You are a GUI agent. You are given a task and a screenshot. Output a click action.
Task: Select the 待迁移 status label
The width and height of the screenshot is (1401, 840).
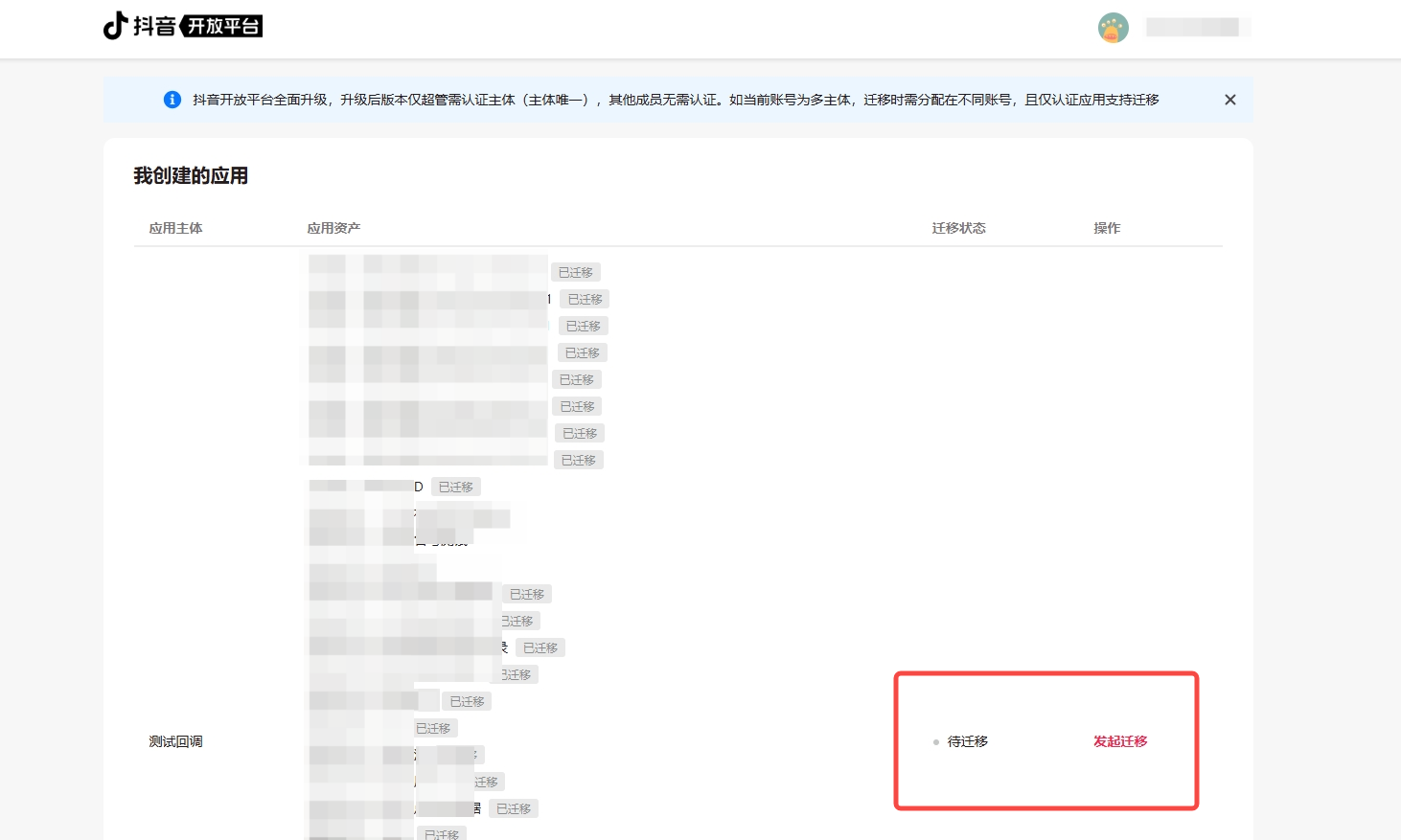(967, 741)
